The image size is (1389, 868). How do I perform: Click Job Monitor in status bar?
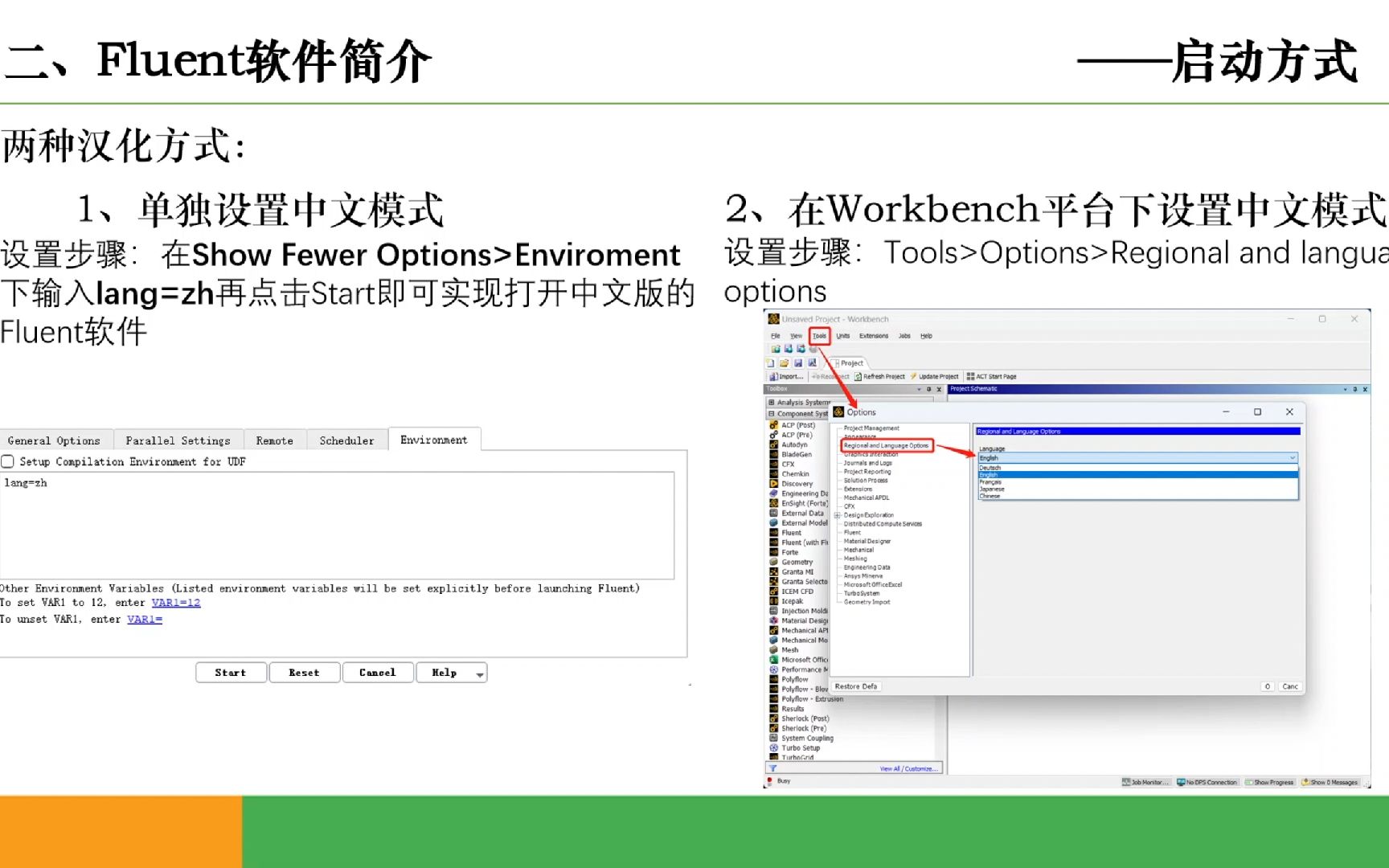[1145, 782]
